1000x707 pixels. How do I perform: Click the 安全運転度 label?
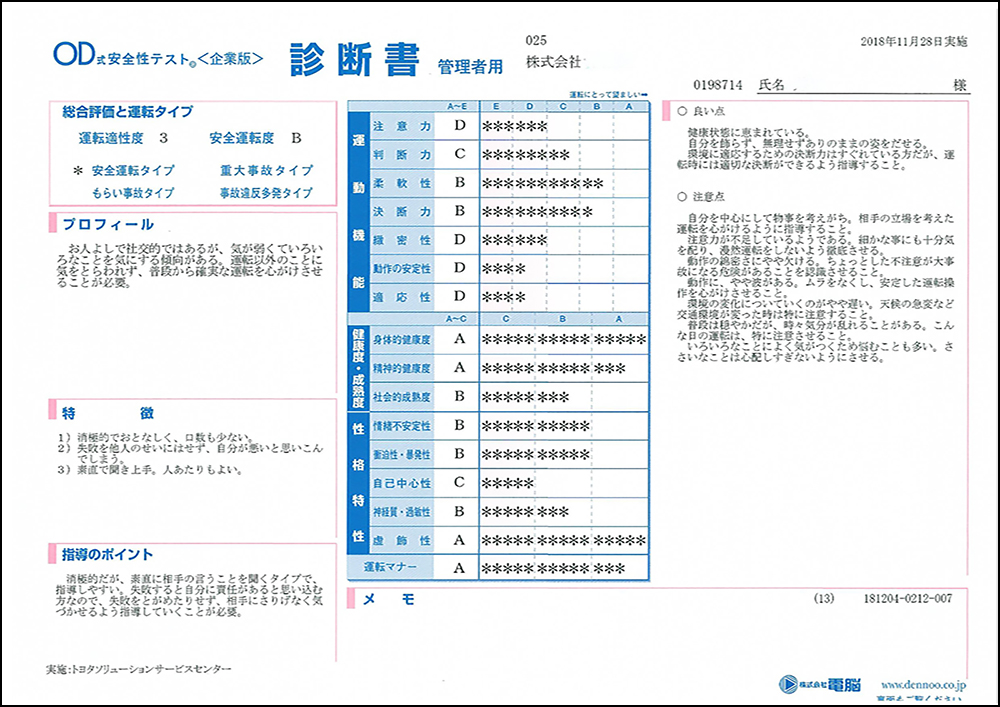point(242,138)
